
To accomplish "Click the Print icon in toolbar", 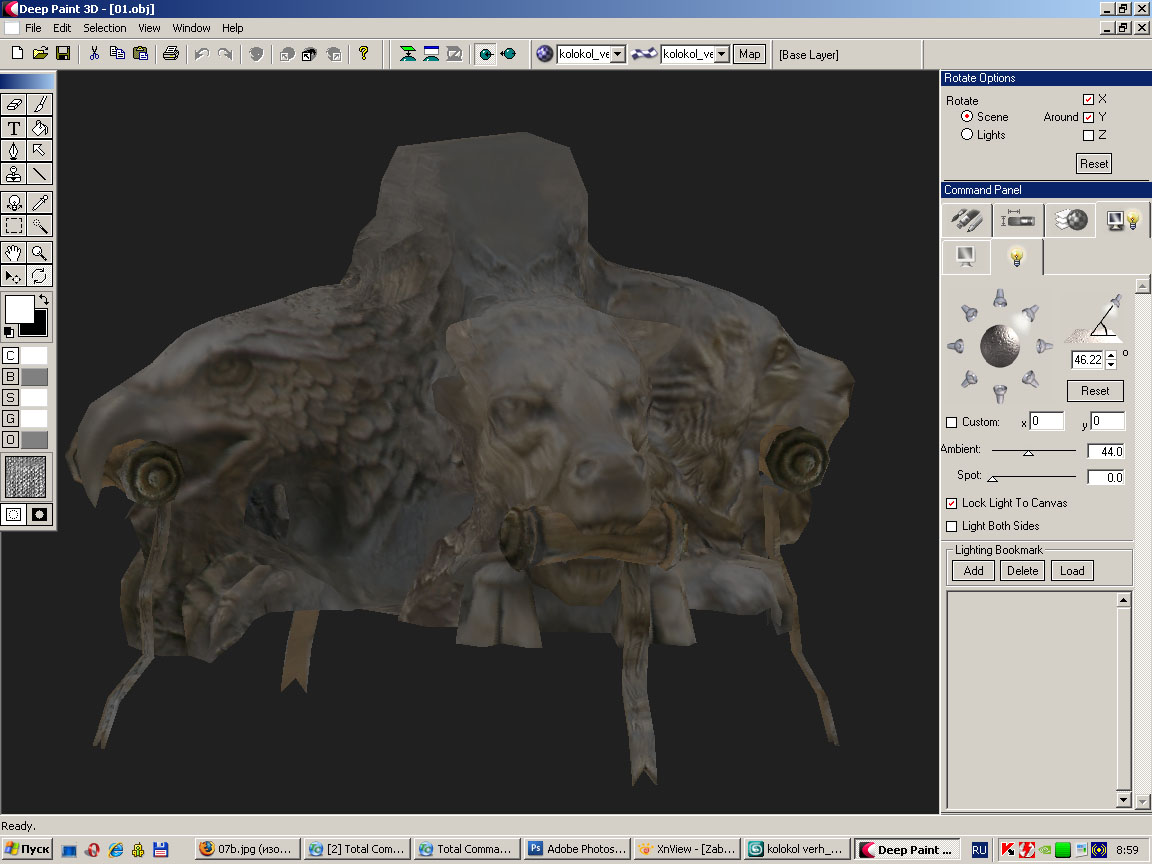I will tap(171, 54).
